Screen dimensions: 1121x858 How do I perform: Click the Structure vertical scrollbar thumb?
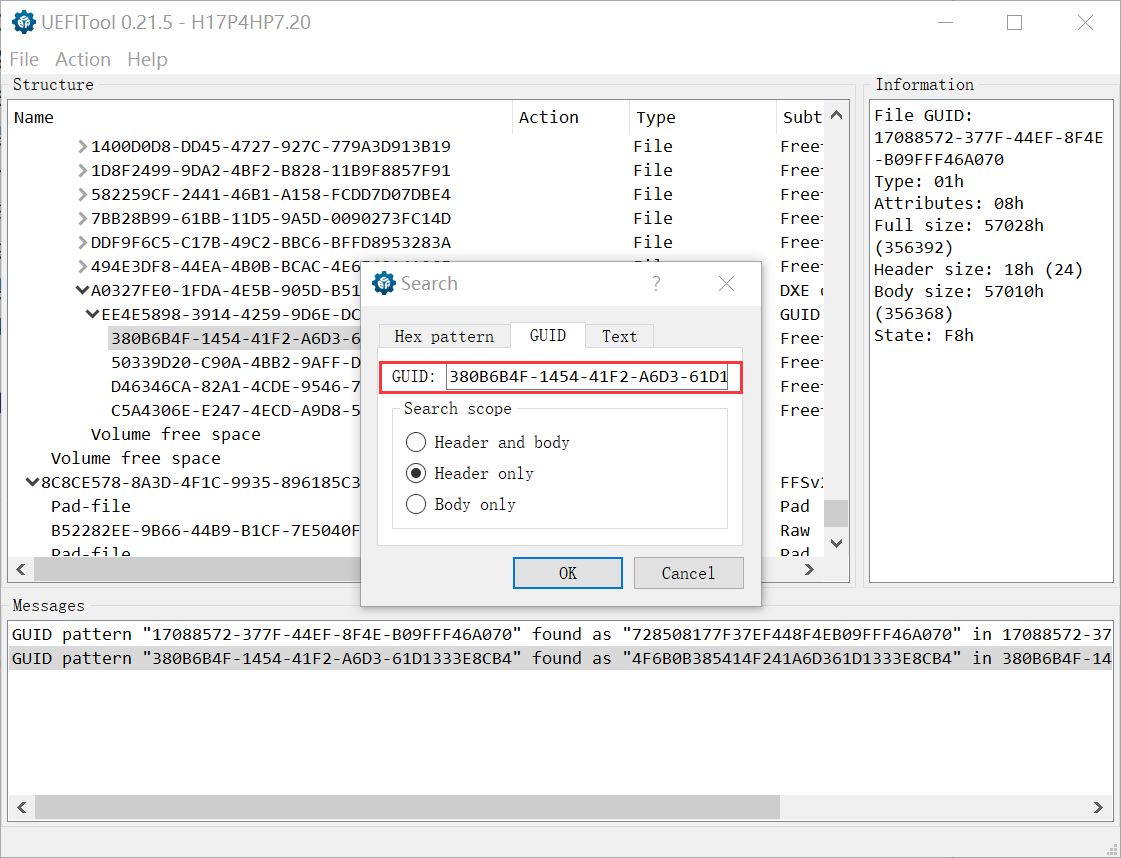(x=836, y=512)
